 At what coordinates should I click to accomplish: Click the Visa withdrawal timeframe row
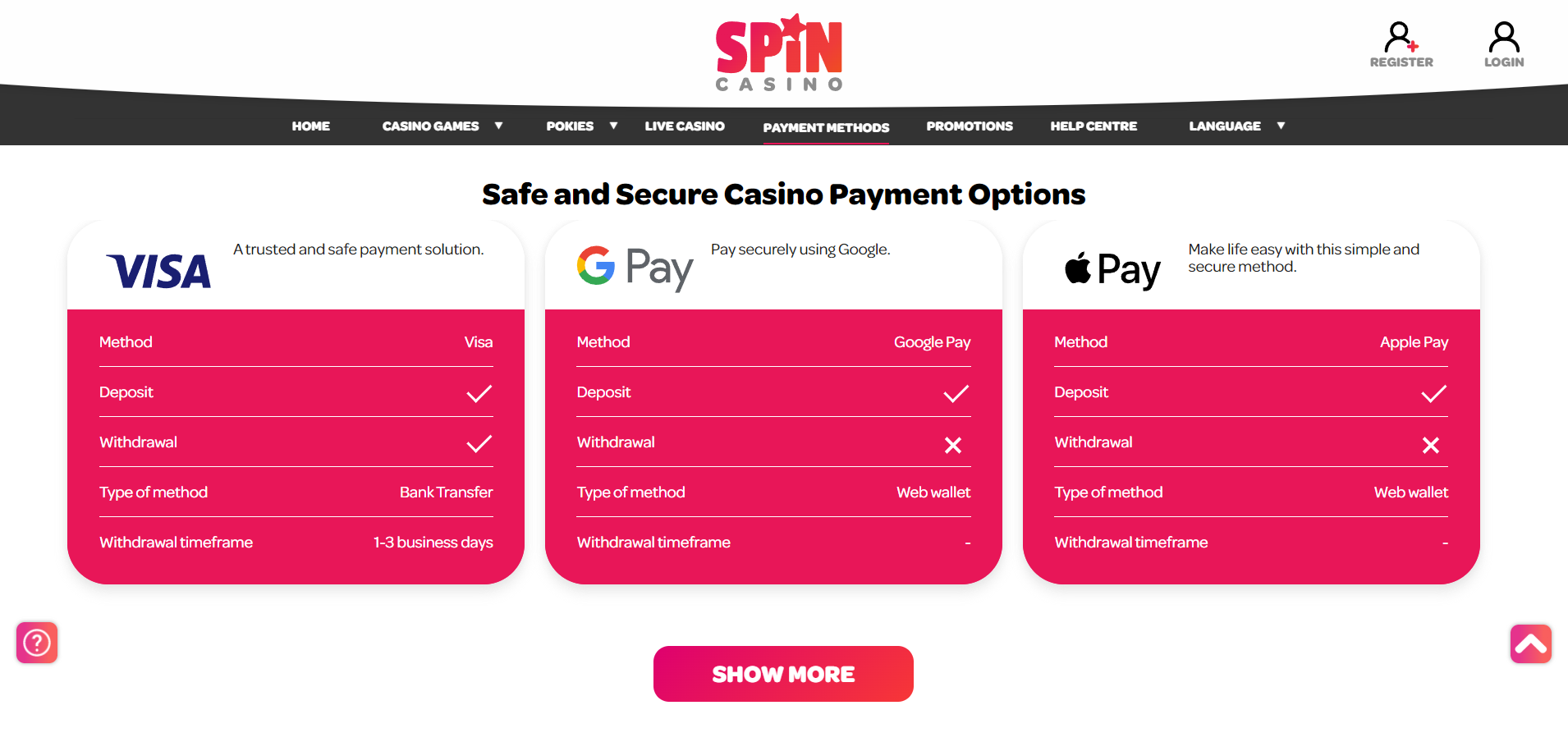296,543
